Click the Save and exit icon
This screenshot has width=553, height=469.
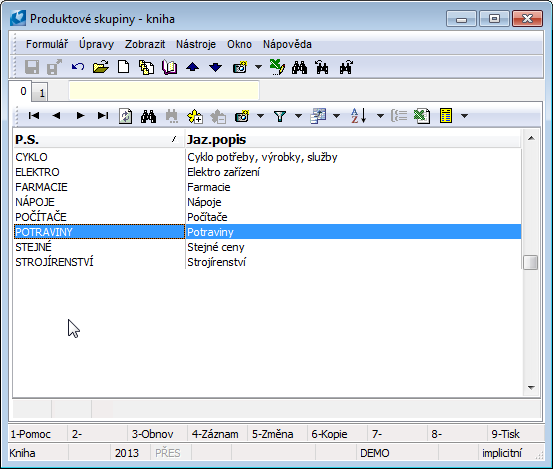coord(54,67)
